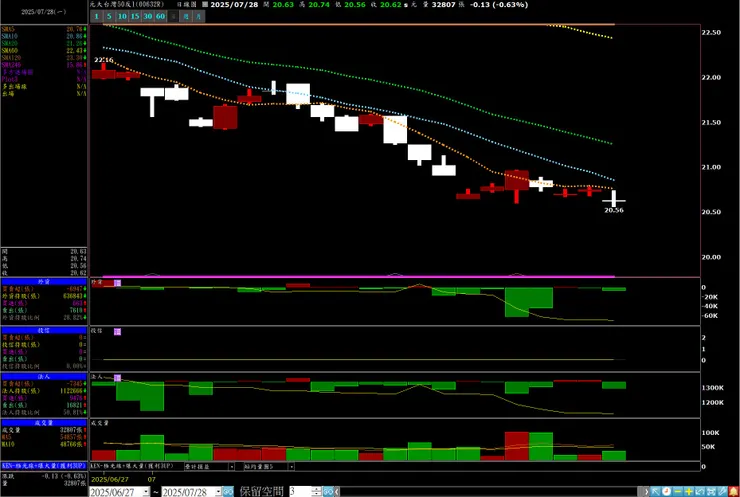
Task: Click the 22.16 high price label
Action: 103,60
